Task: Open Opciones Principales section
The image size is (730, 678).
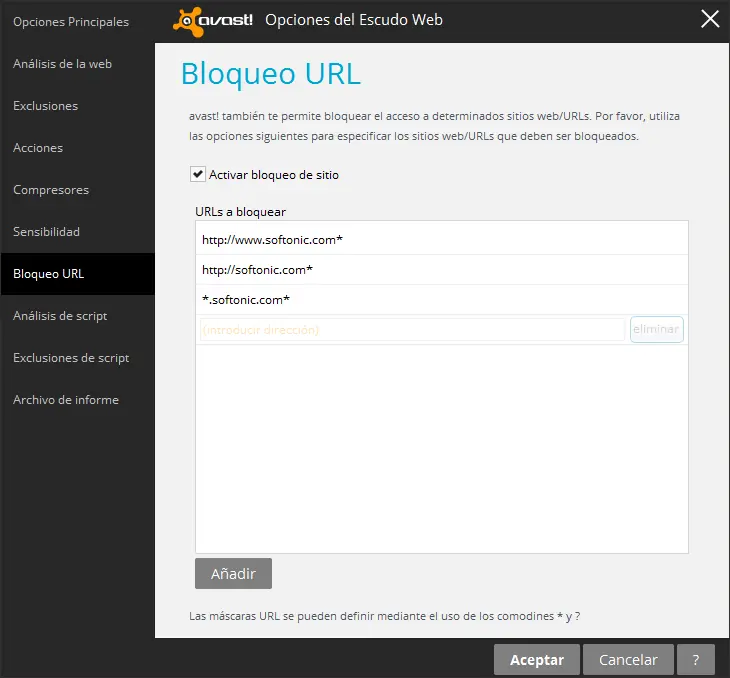Action: click(x=71, y=22)
